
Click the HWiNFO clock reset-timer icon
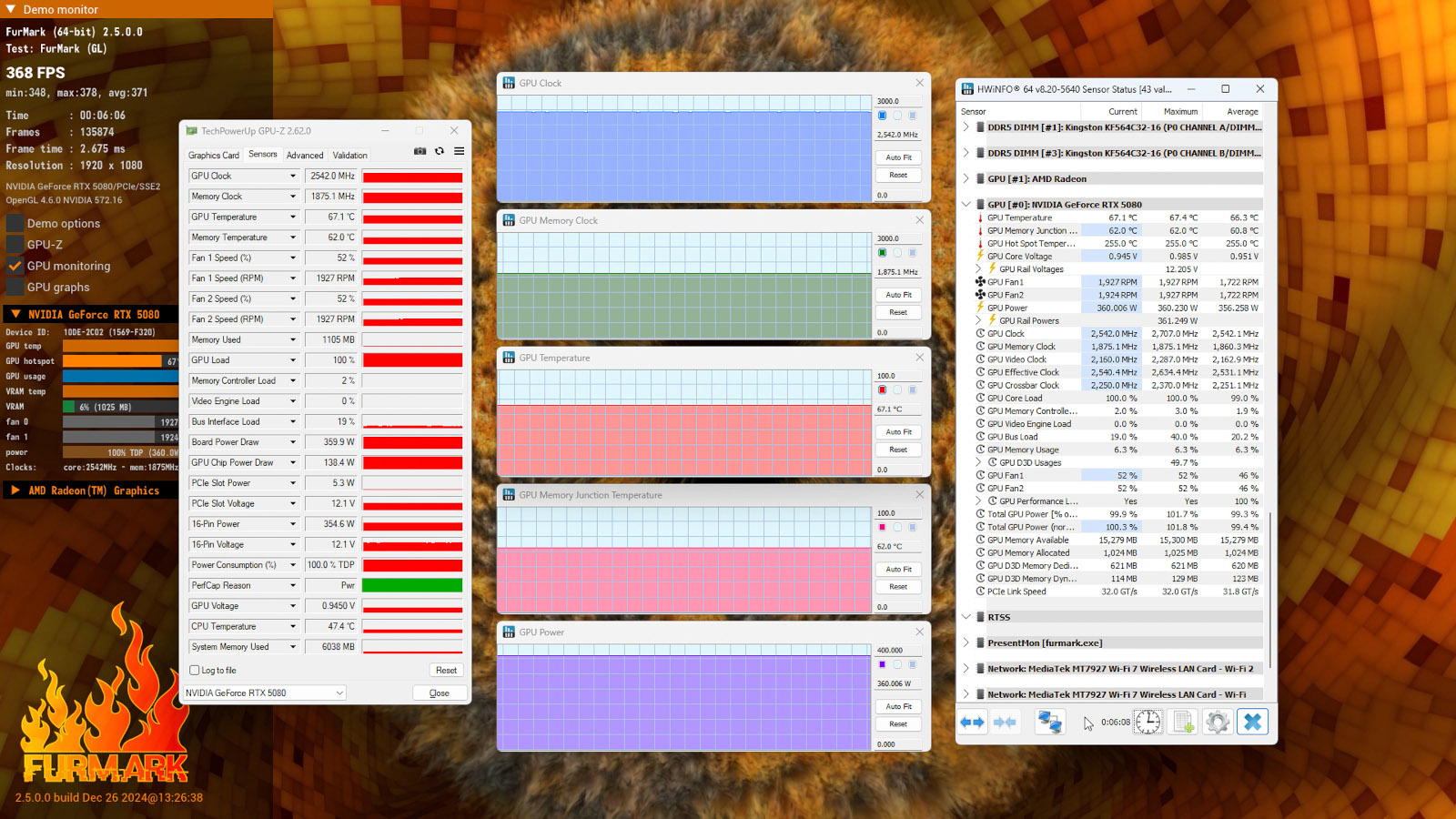1148,723
